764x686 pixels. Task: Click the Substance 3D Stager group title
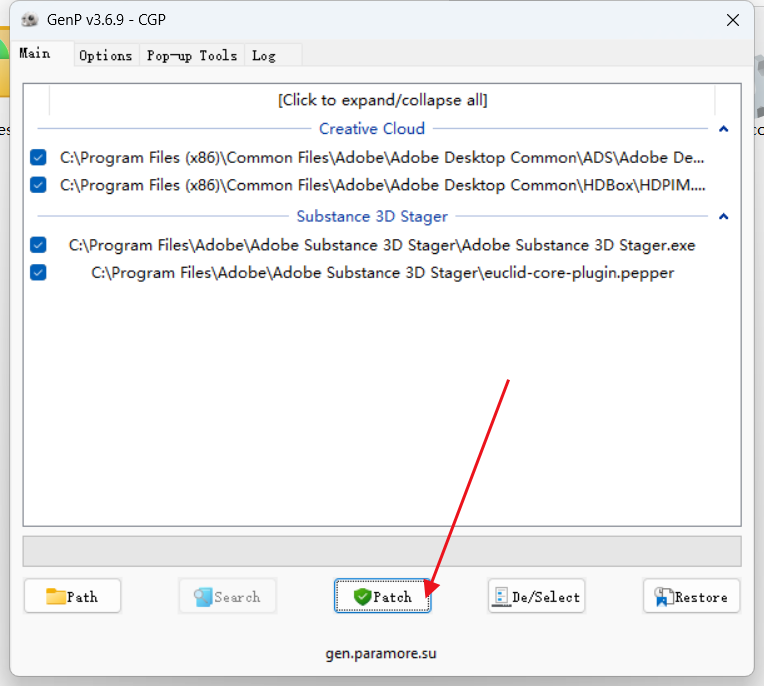pyautogui.click(x=372, y=216)
